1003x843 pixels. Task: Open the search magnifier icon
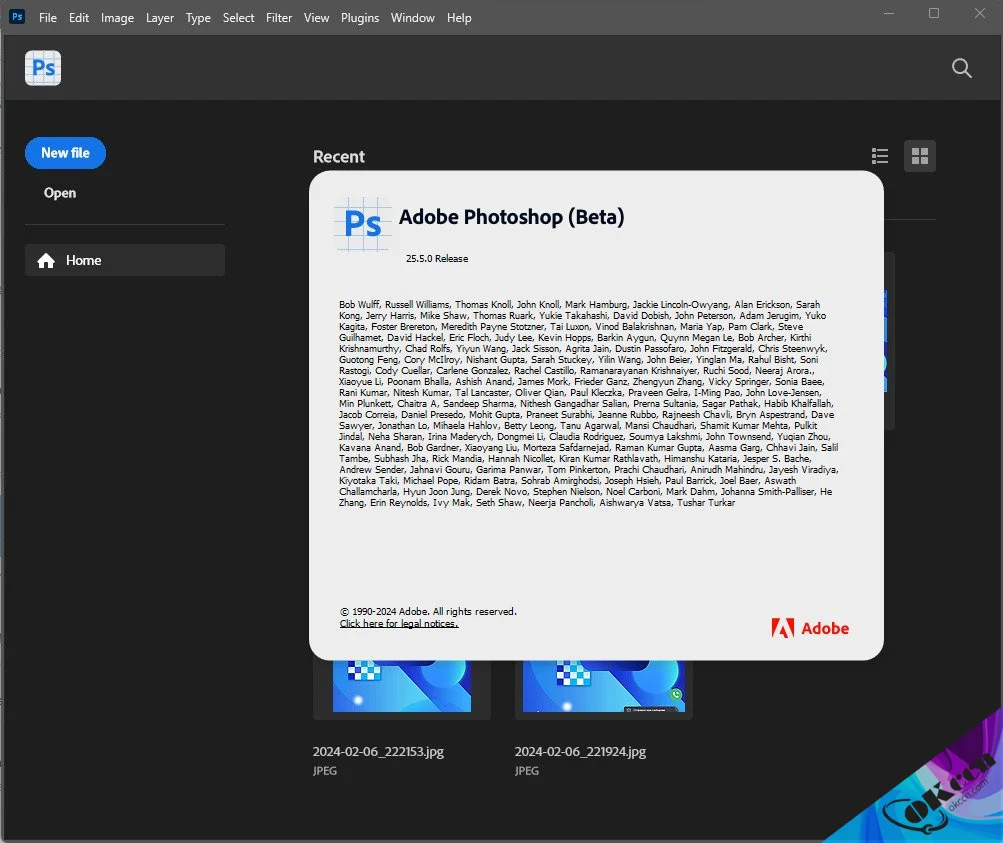(961, 68)
